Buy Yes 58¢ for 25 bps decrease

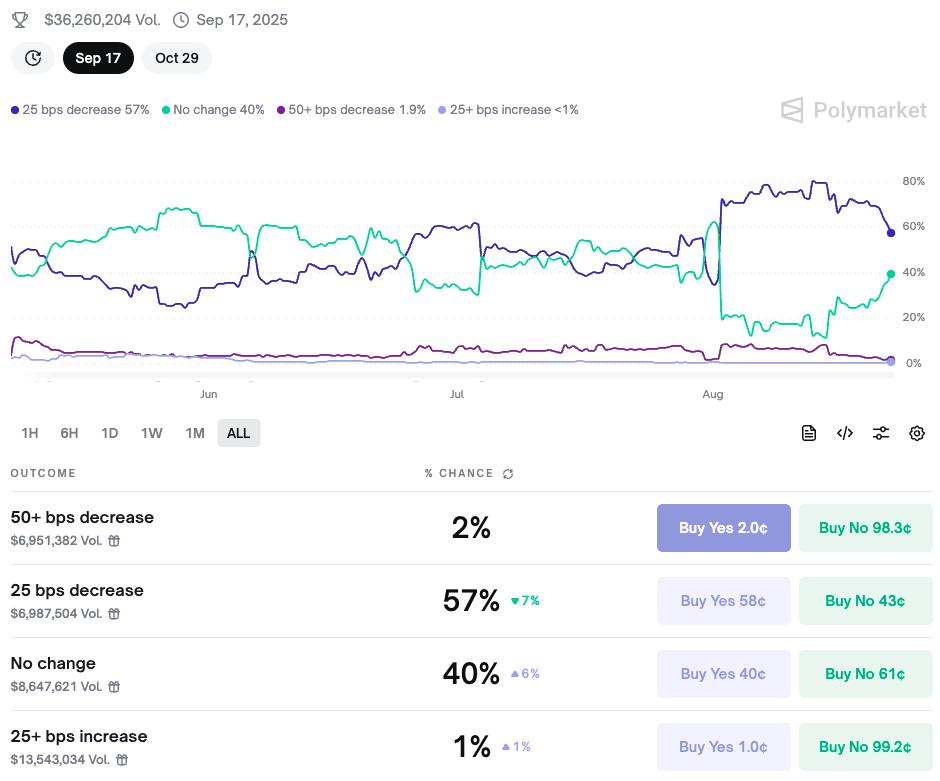(724, 601)
